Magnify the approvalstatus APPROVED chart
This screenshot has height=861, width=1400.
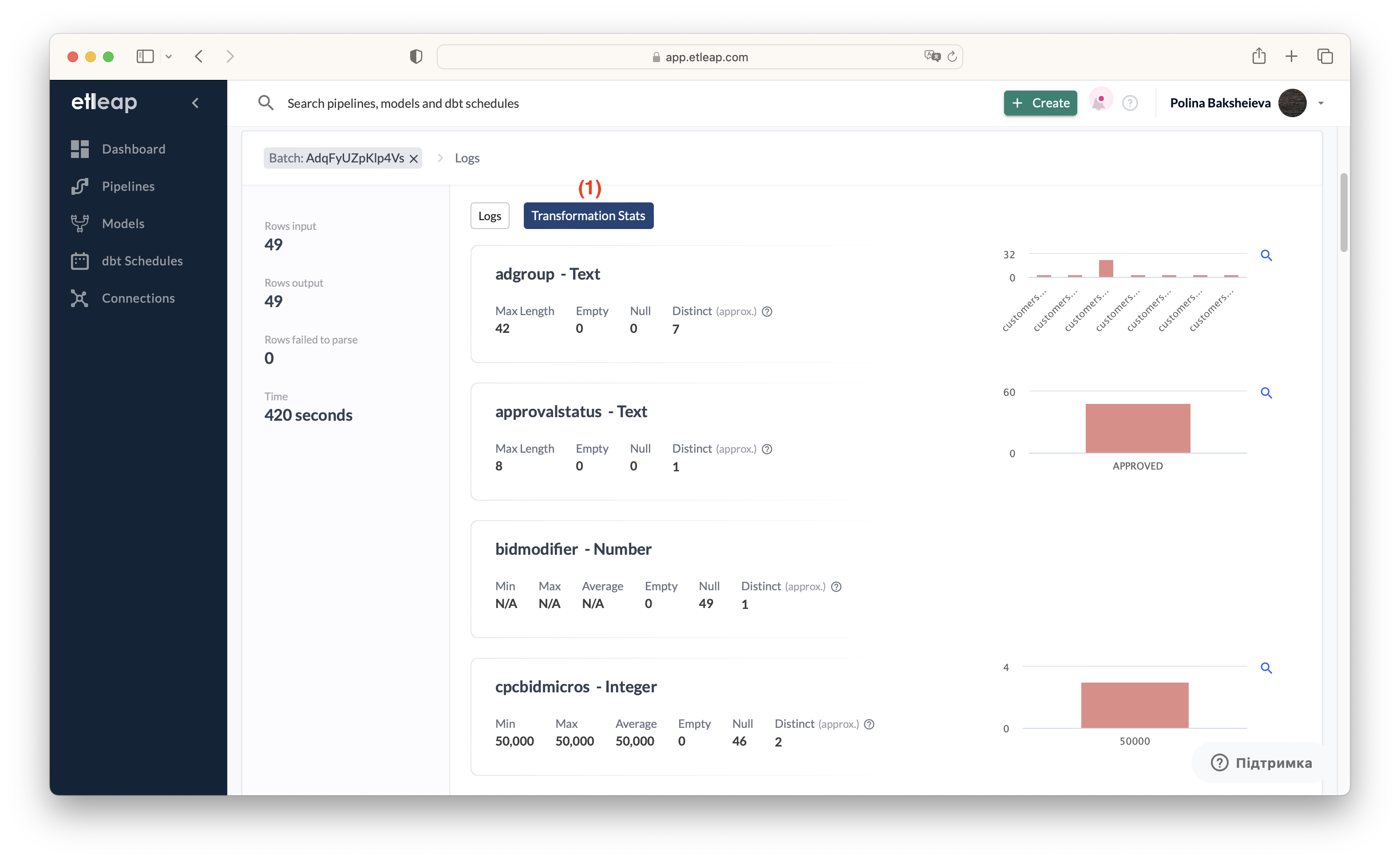1266,393
